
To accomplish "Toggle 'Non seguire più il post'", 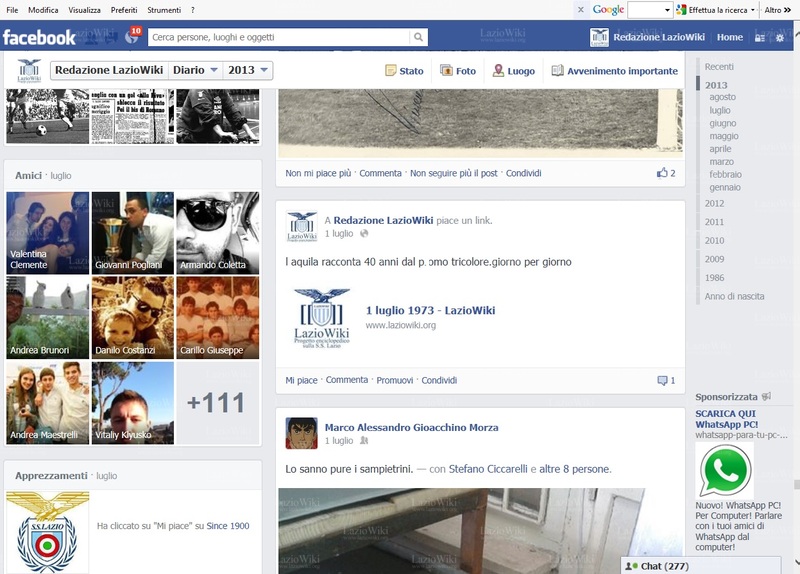I will click(453, 173).
